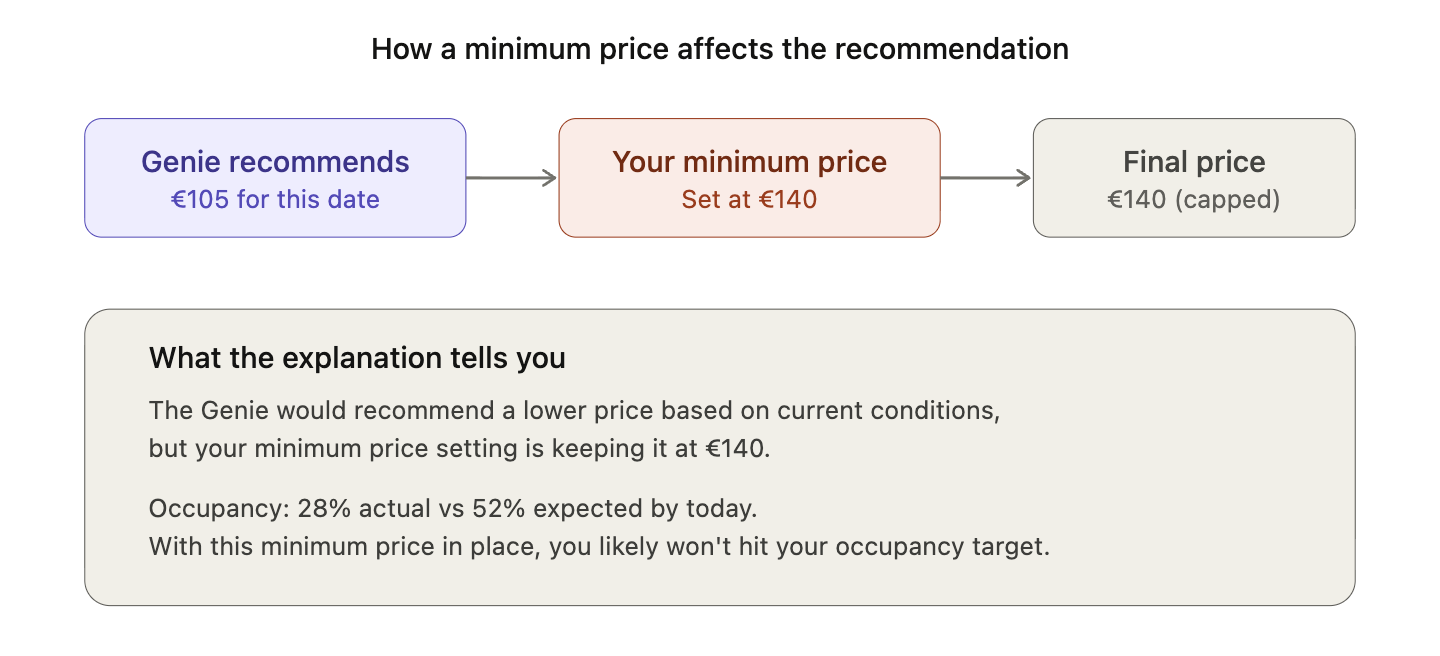Image resolution: width=1440 pixels, height=656 pixels.
Task: Click the line about not hitting occupancy target
Action: [x=599, y=547]
